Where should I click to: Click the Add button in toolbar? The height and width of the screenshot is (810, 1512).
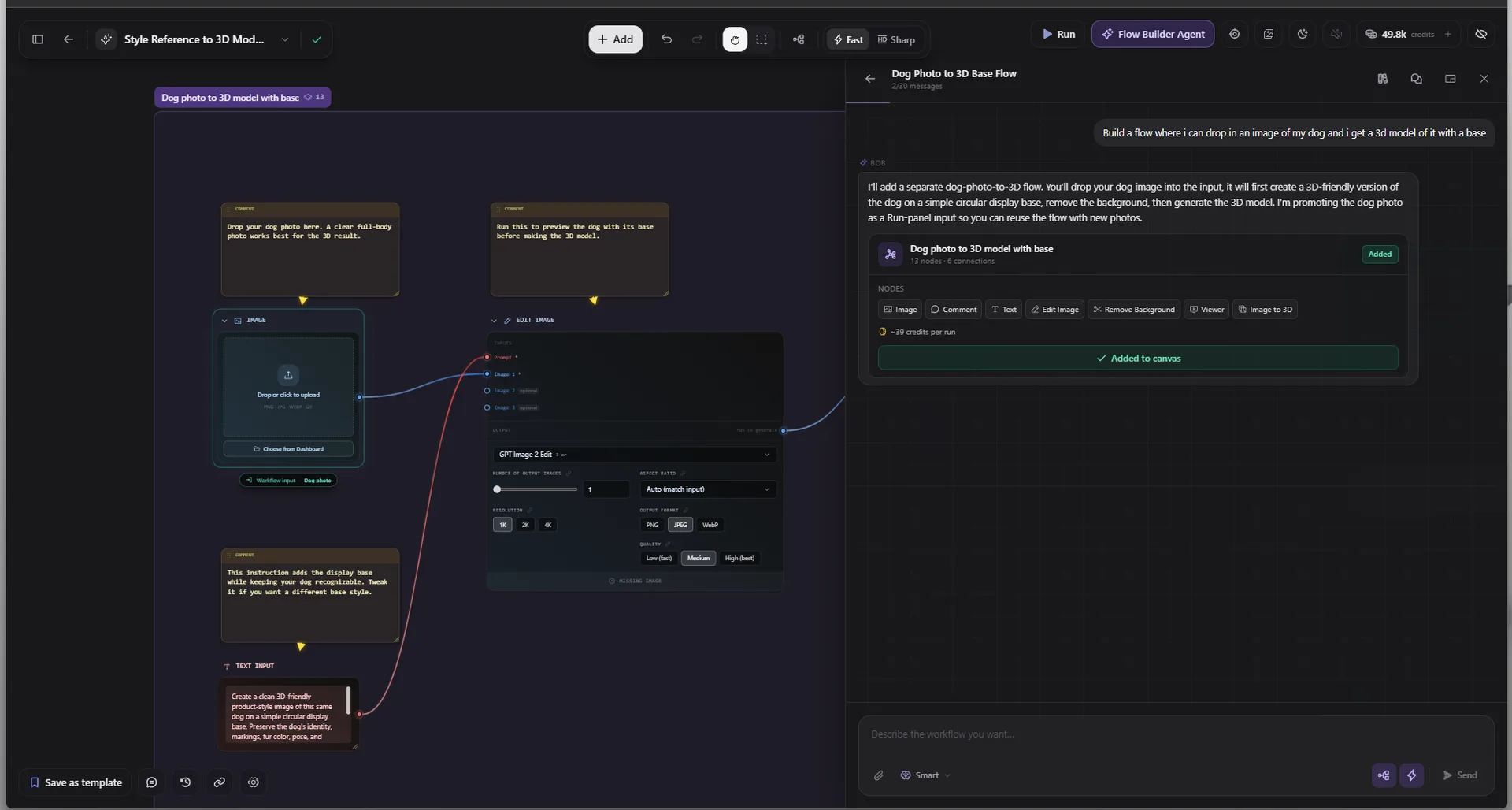pos(615,39)
